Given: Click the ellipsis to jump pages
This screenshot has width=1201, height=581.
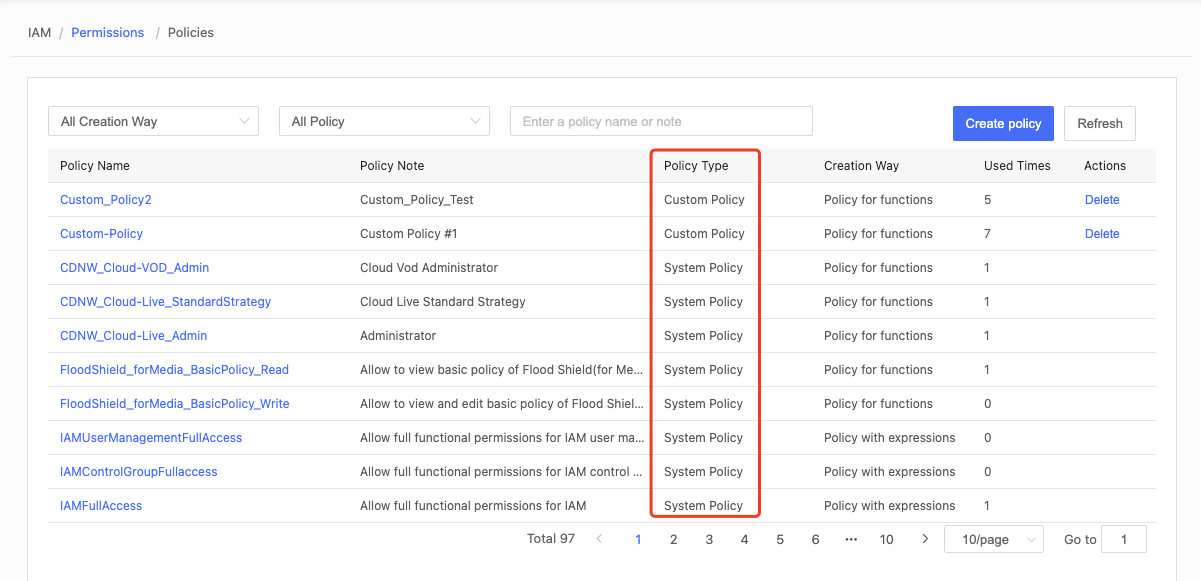Looking at the screenshot, I should click(x=851, y=538).
